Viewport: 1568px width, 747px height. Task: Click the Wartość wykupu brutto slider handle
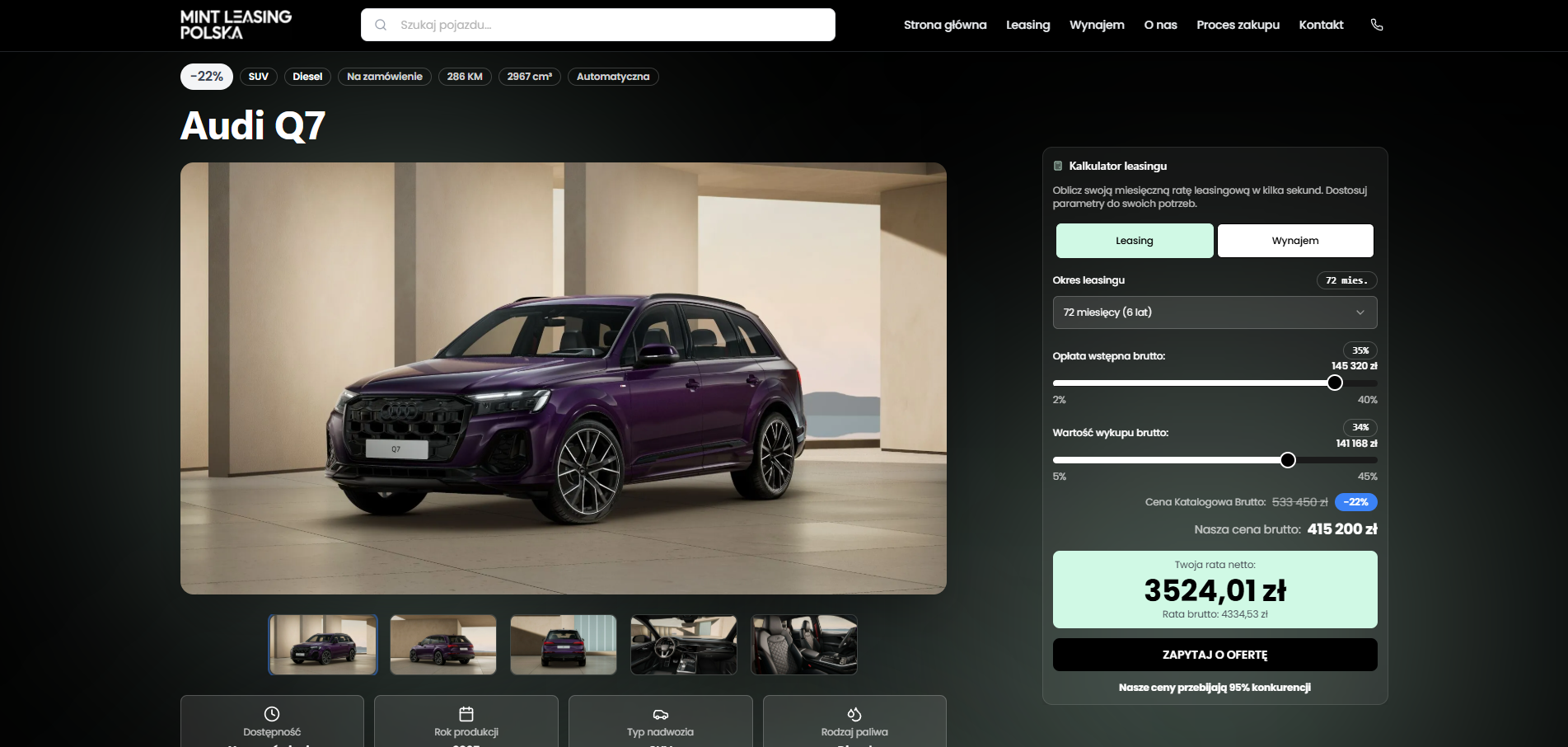coord(1288,460)
